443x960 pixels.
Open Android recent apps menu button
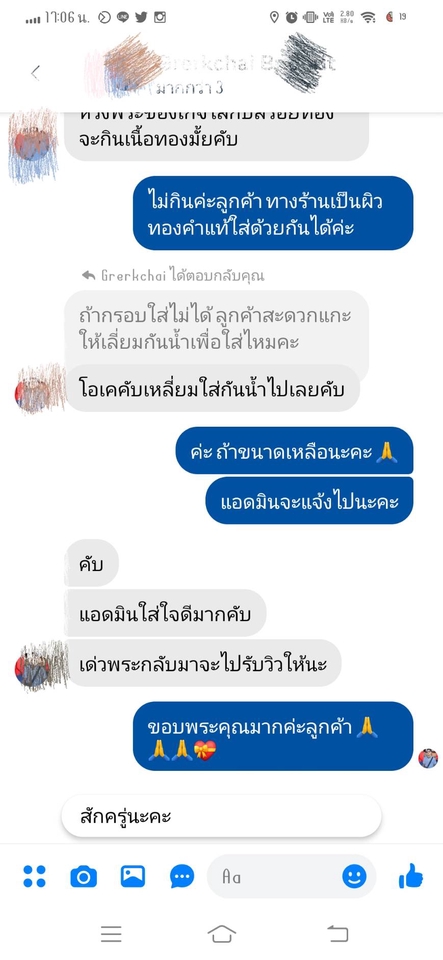111,934
